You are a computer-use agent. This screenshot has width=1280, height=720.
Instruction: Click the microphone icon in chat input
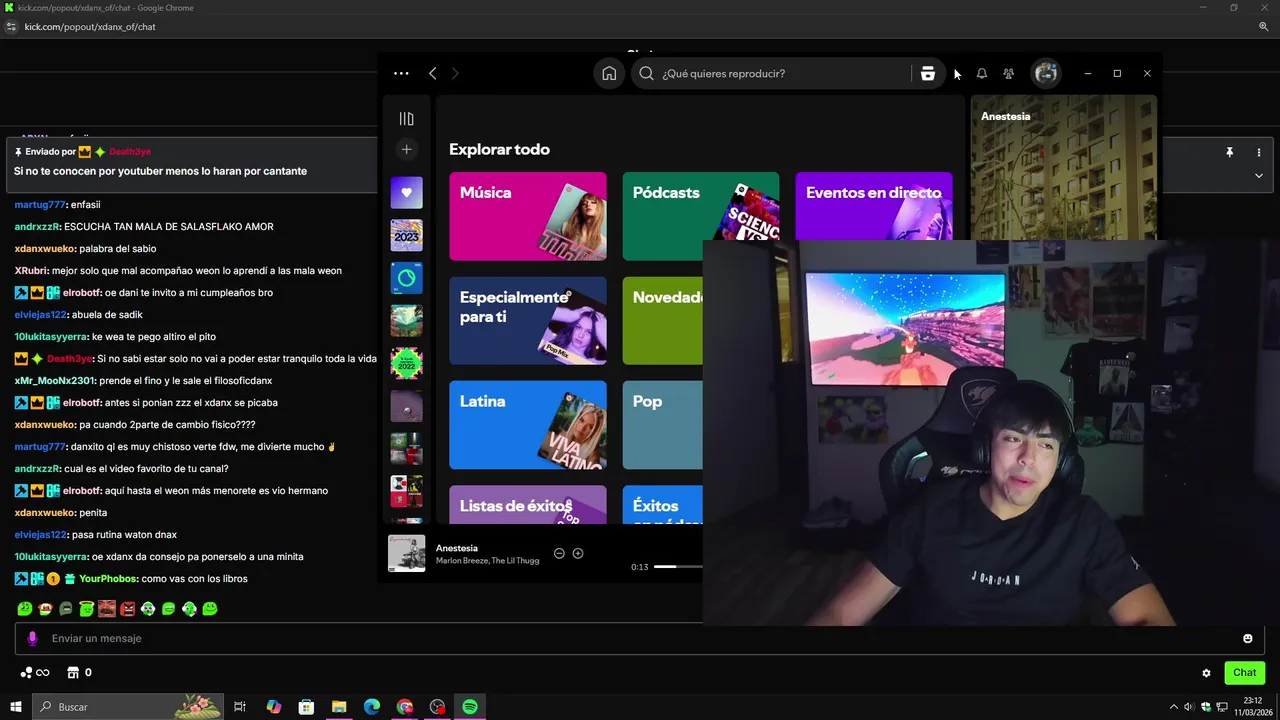point(32,638)
